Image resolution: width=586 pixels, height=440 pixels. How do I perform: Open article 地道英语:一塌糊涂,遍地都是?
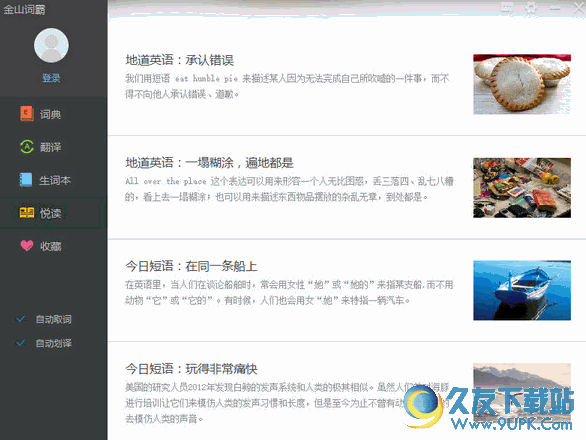(209, 163)
